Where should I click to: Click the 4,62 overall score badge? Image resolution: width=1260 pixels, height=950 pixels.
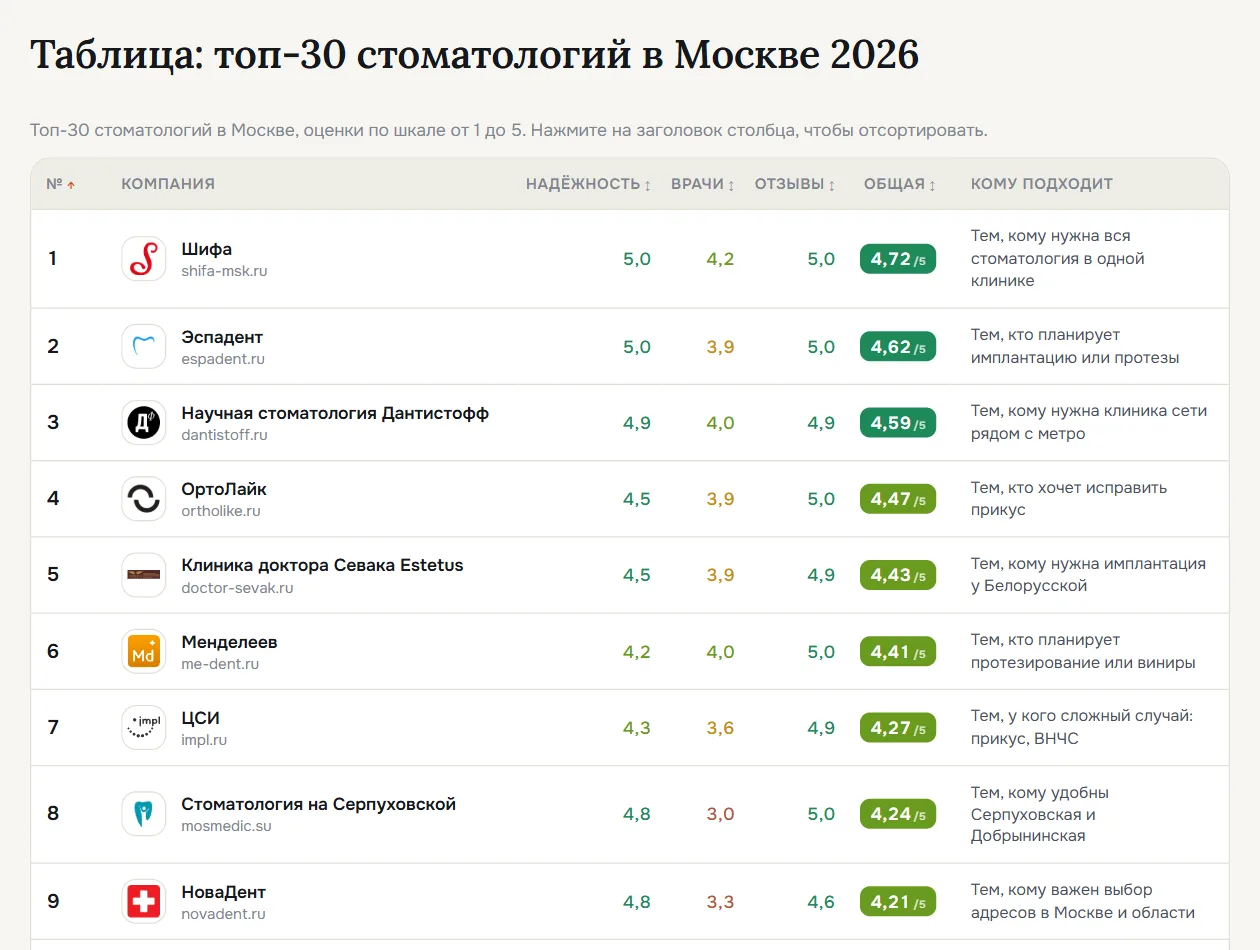point(898,347)
